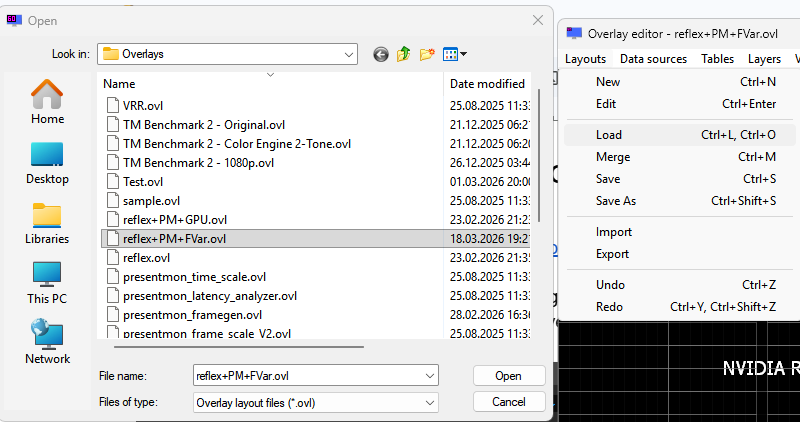Click the sample.ovl file icon
The width and height of the screenshot is (800, 422).
[112, 201]
